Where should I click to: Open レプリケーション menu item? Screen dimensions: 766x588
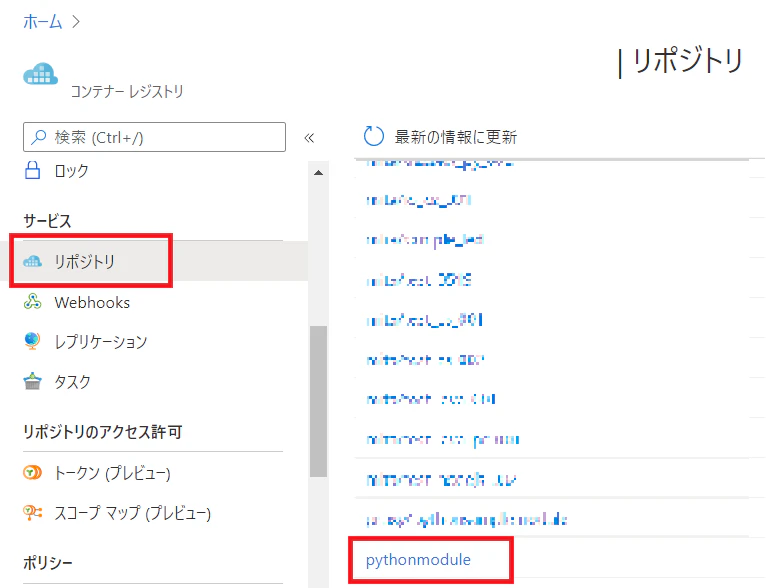[x=101, y=342]
